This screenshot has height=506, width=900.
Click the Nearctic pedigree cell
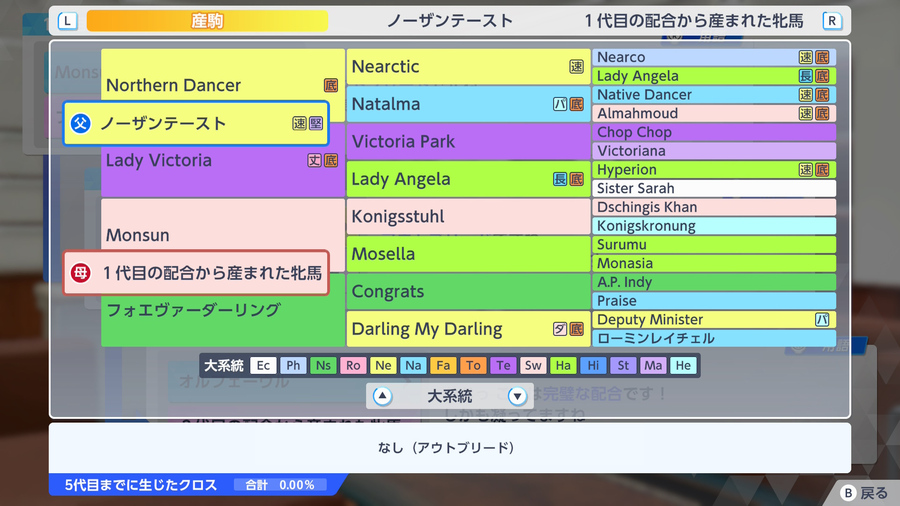tap(468, 67)
